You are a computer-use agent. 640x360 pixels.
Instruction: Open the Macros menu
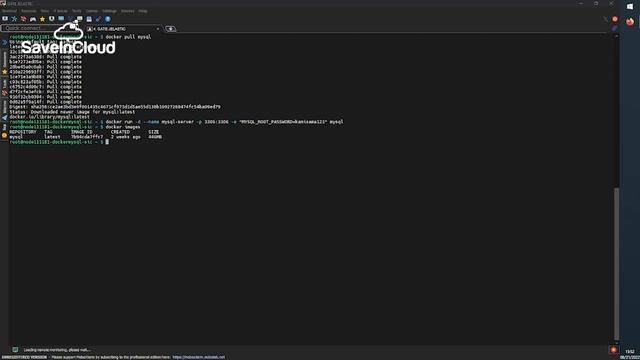click(127, 11)
